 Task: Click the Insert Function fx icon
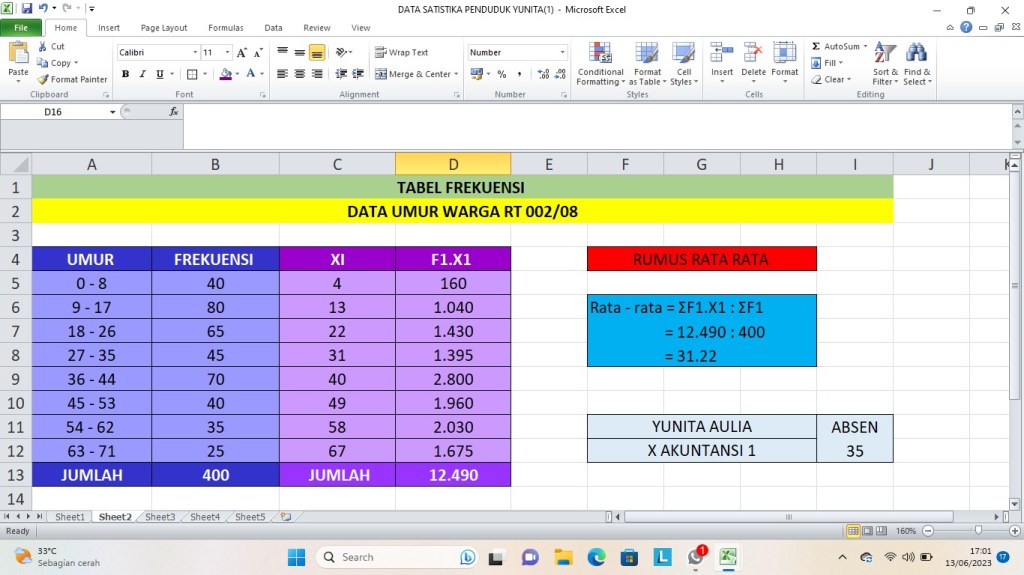pos(174,112)
